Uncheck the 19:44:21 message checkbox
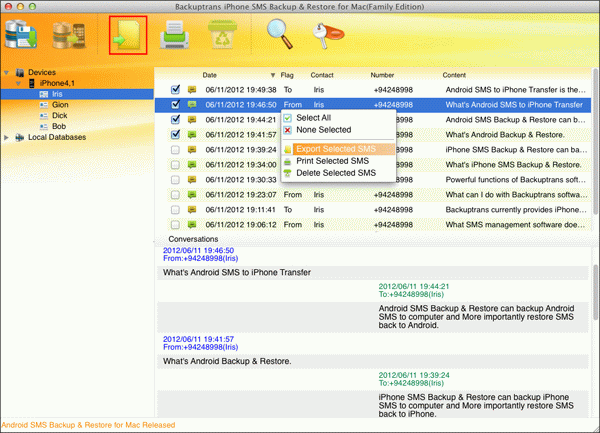This screenshot has width=600, height=433. point(175,119)
